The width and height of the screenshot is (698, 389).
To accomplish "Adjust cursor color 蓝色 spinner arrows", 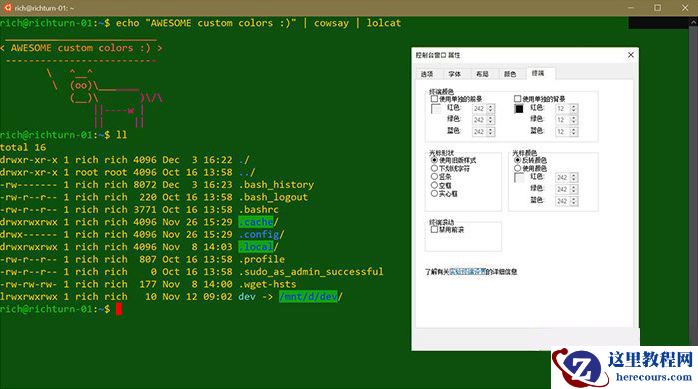I will click(x=574, y=201).
